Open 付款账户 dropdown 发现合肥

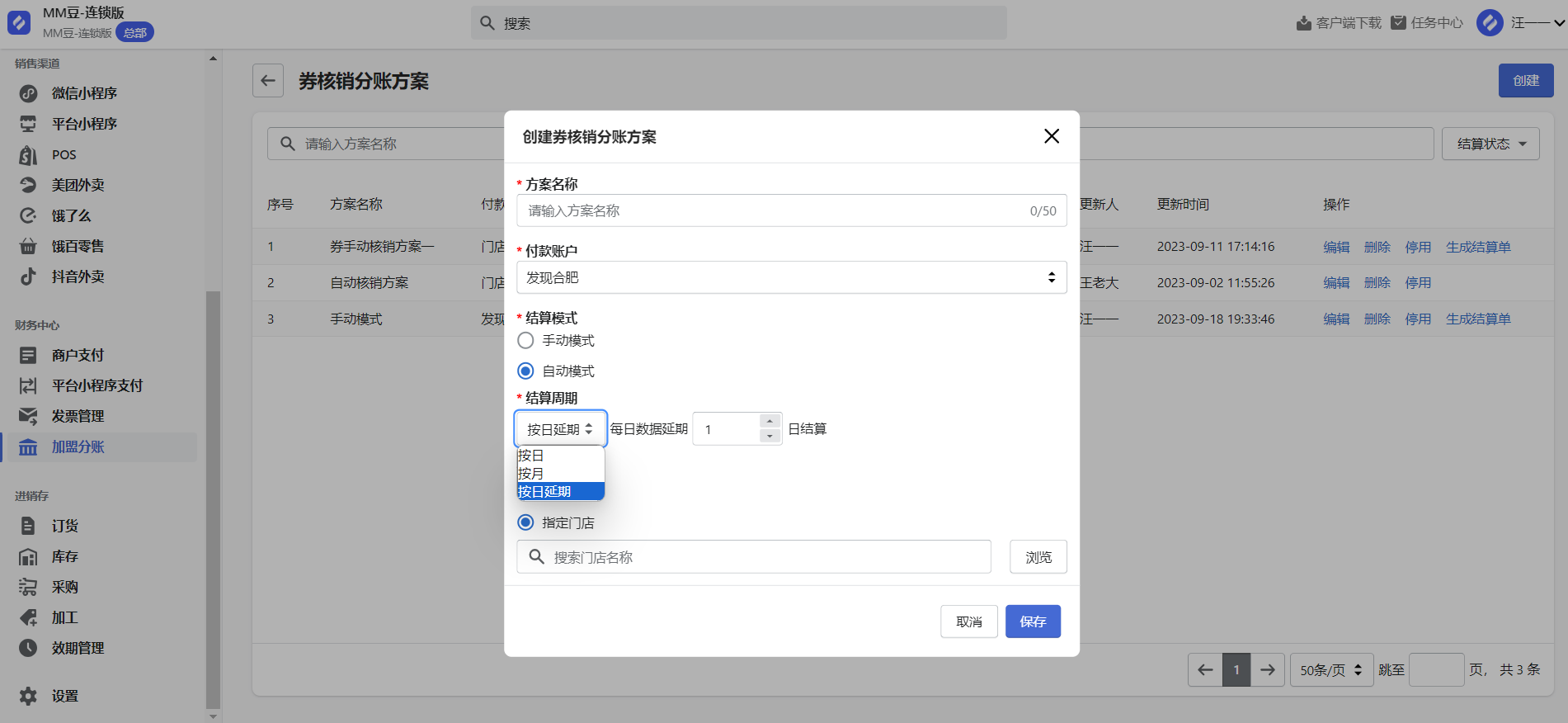792,277
